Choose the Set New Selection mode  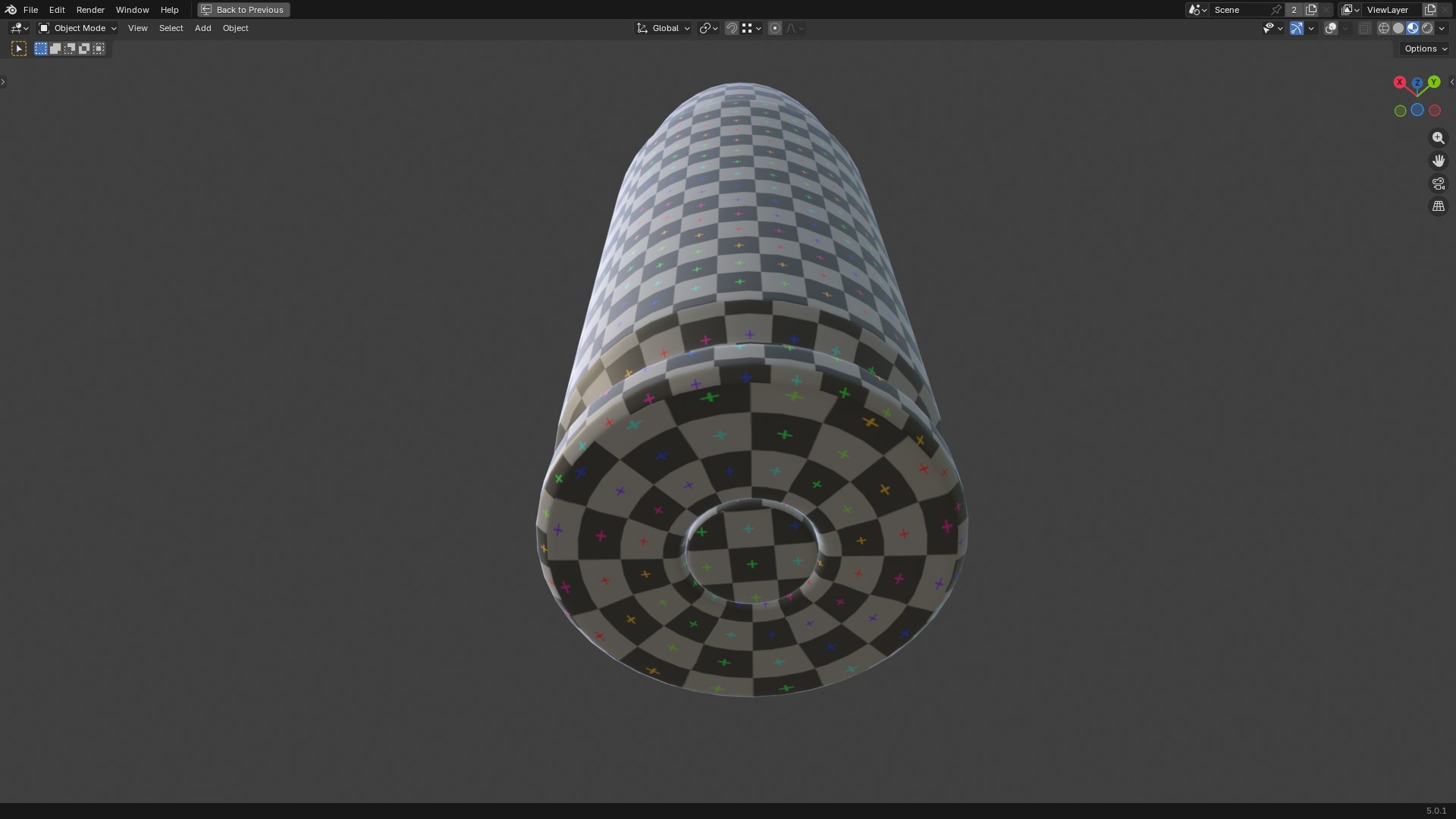click(41, 49)
